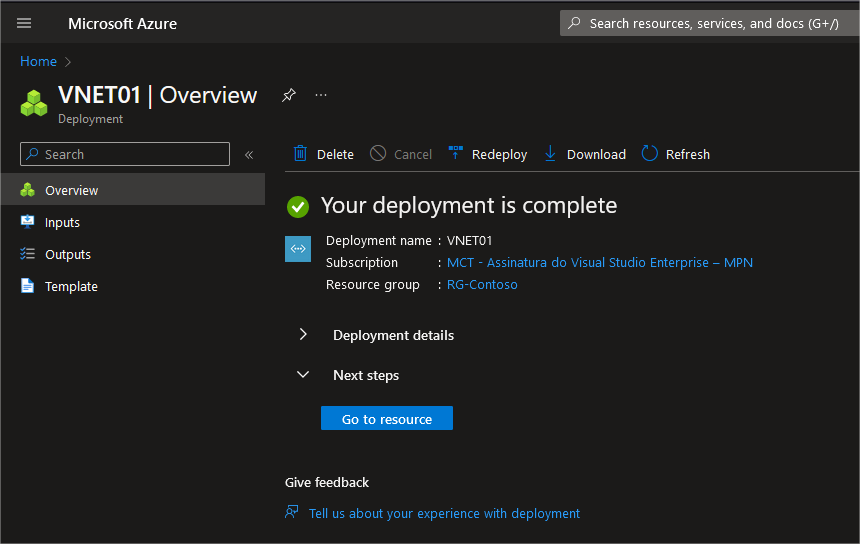Click the Refresh circular arrow icon
The image size is (860, 544).
tap(649, 154)
